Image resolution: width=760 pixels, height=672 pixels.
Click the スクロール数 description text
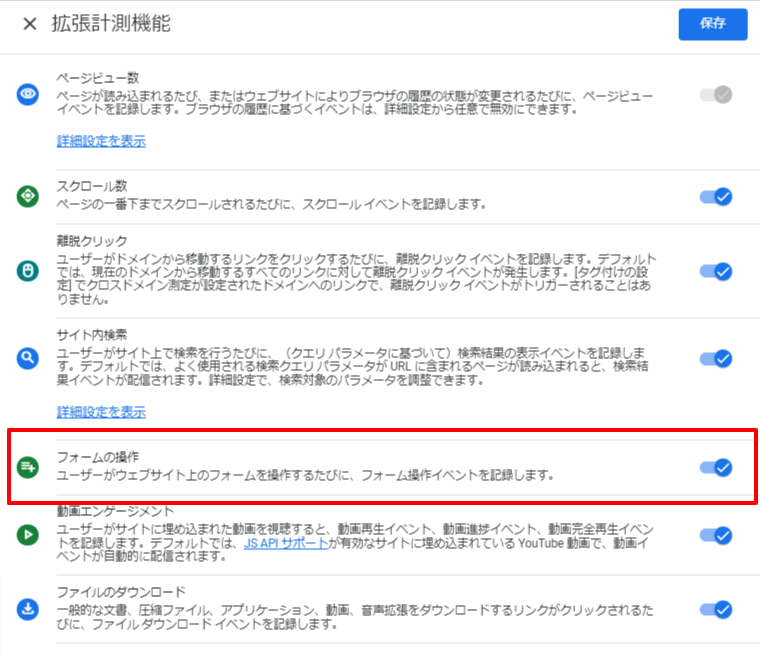pos(271,204)
